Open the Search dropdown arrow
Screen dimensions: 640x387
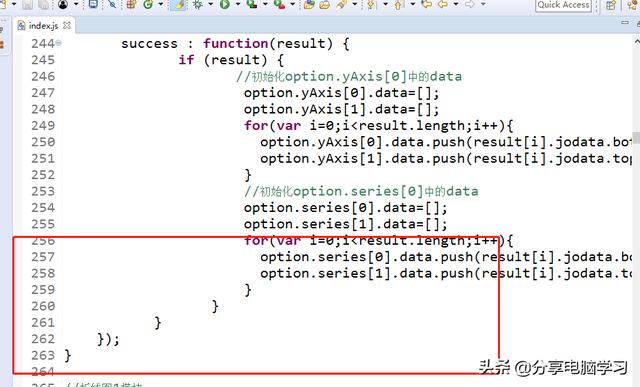[355, 4]
